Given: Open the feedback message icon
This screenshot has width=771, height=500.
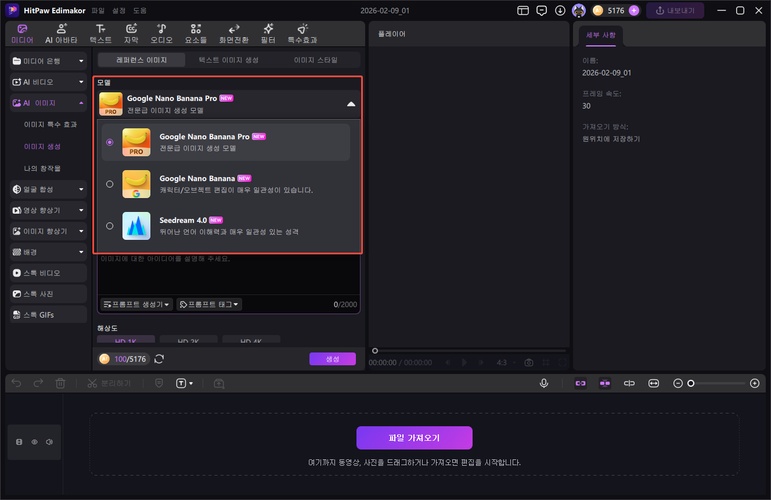Looking at the screenshot, I should click(541, 10).
